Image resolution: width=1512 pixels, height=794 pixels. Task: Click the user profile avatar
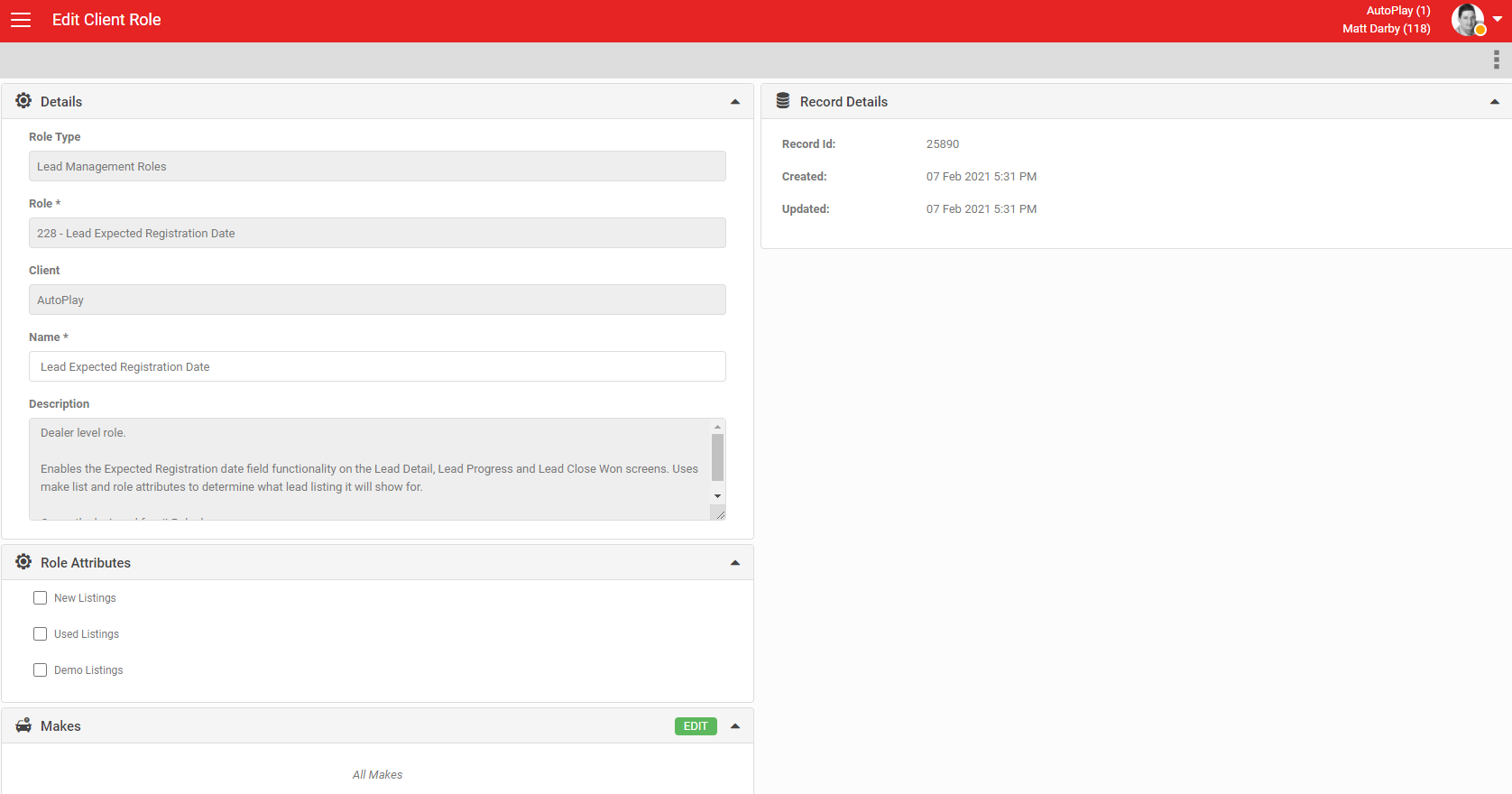(1468, 20)
